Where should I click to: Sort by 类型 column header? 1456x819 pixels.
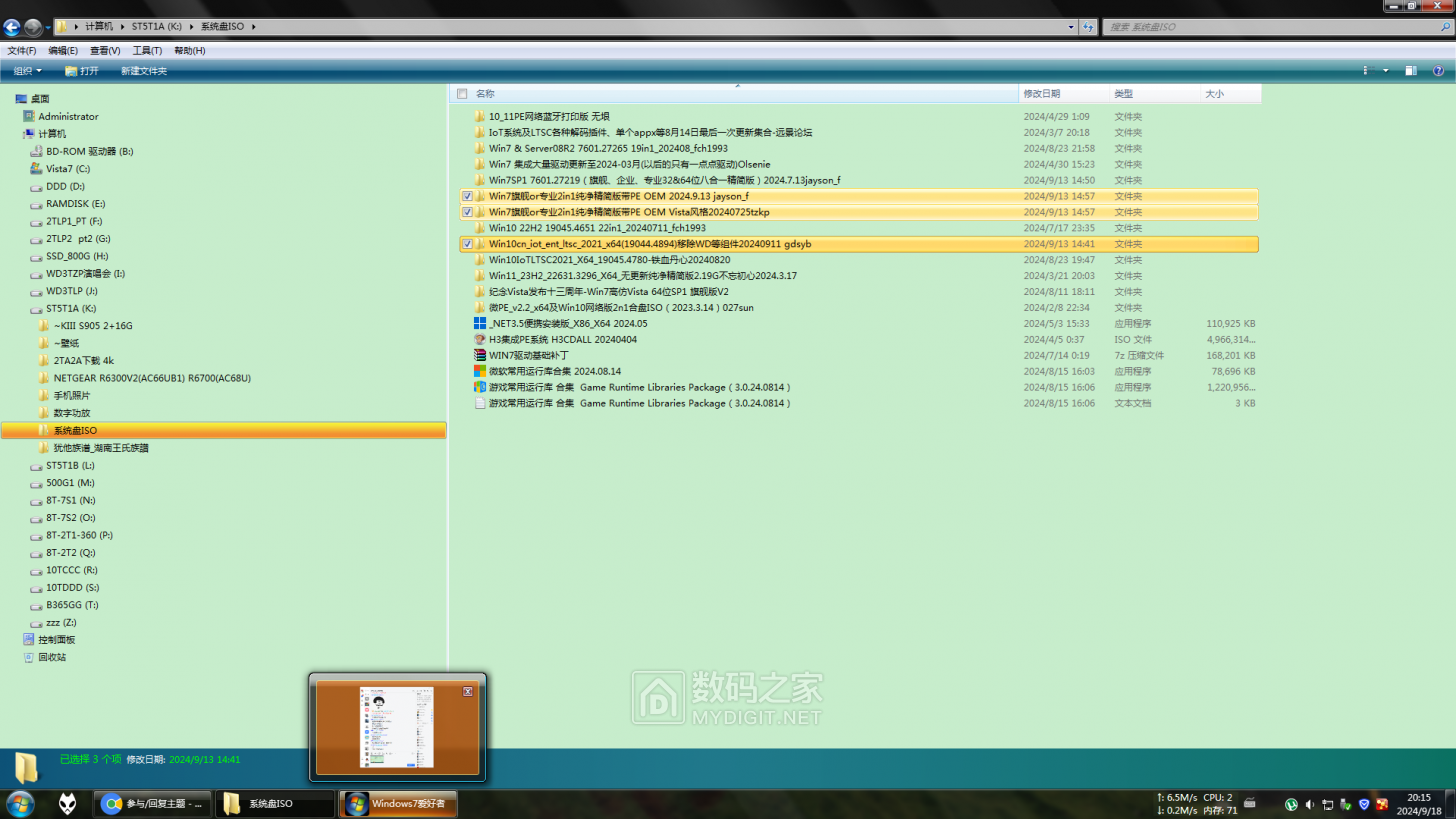coord(1153,94)
